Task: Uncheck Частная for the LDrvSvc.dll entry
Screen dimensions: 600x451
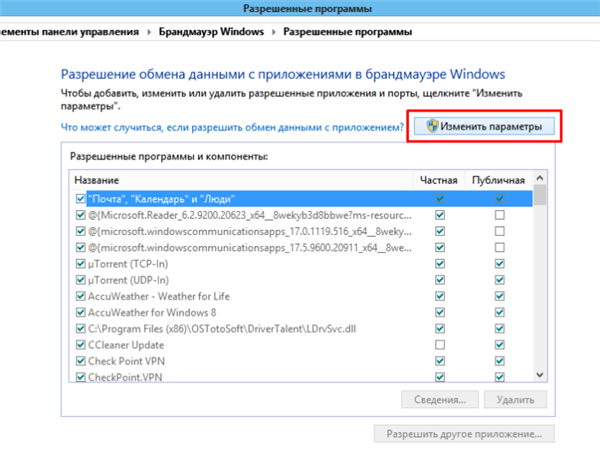Action: (440, 329)
